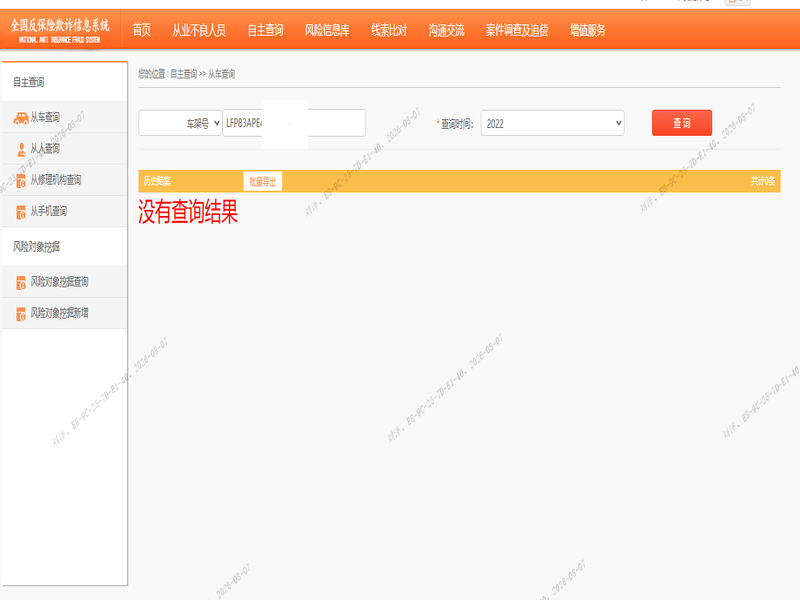Click the 共计0条 count text
Viewport: 800px width, 600px height.
pos(763,181)
